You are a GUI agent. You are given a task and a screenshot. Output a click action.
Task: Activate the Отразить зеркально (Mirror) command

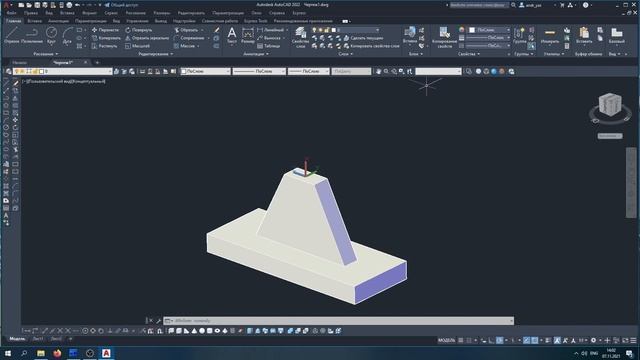pyautogui.click(x=147, y=38)
